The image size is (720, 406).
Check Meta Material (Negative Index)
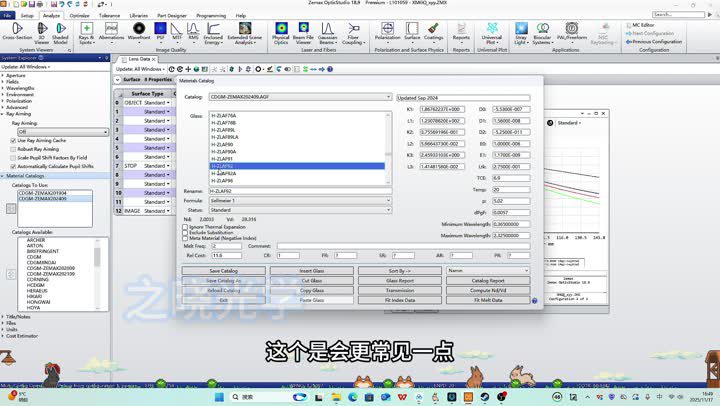(x=185, y=238)
